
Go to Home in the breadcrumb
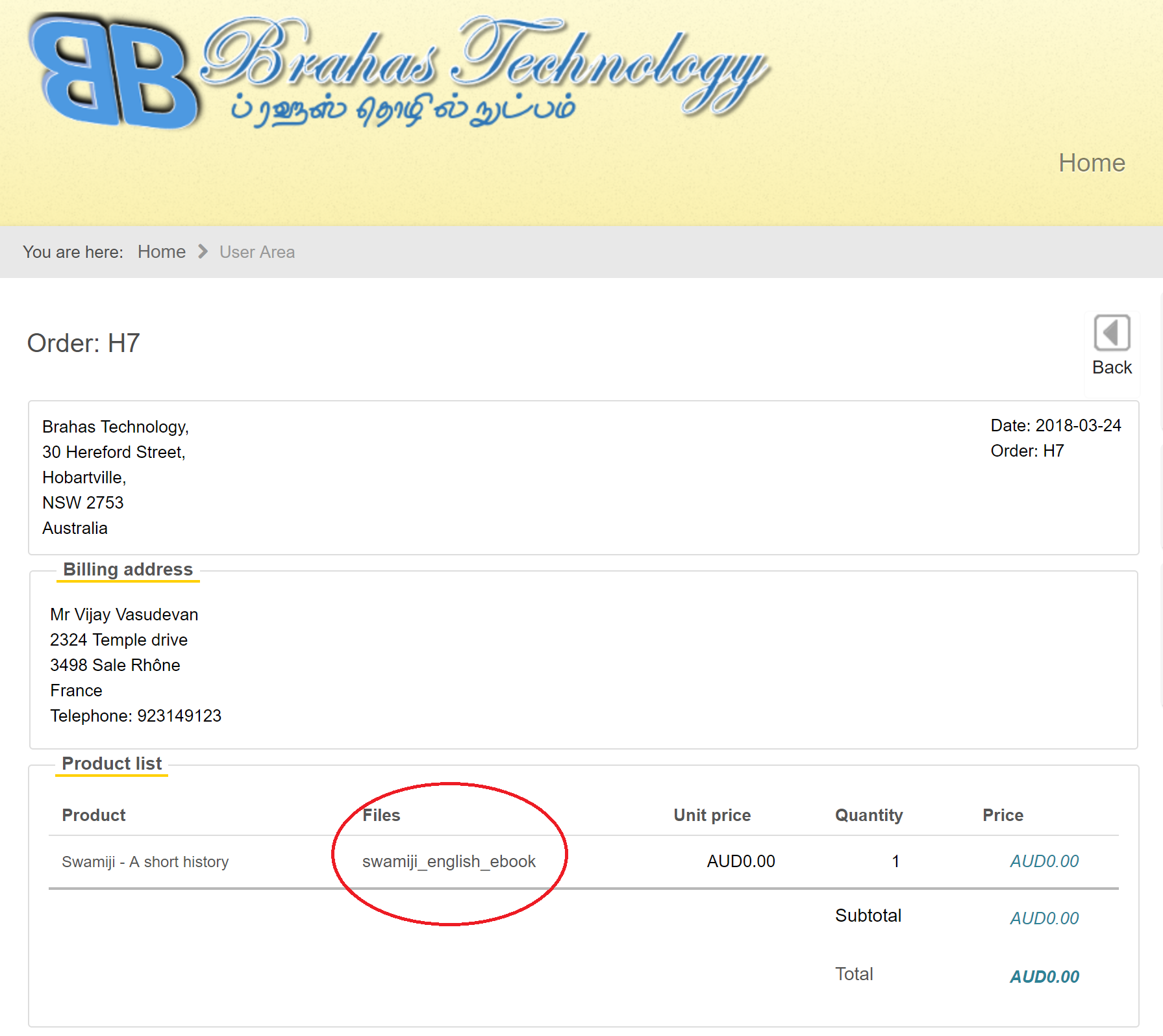tap(161, 252)
